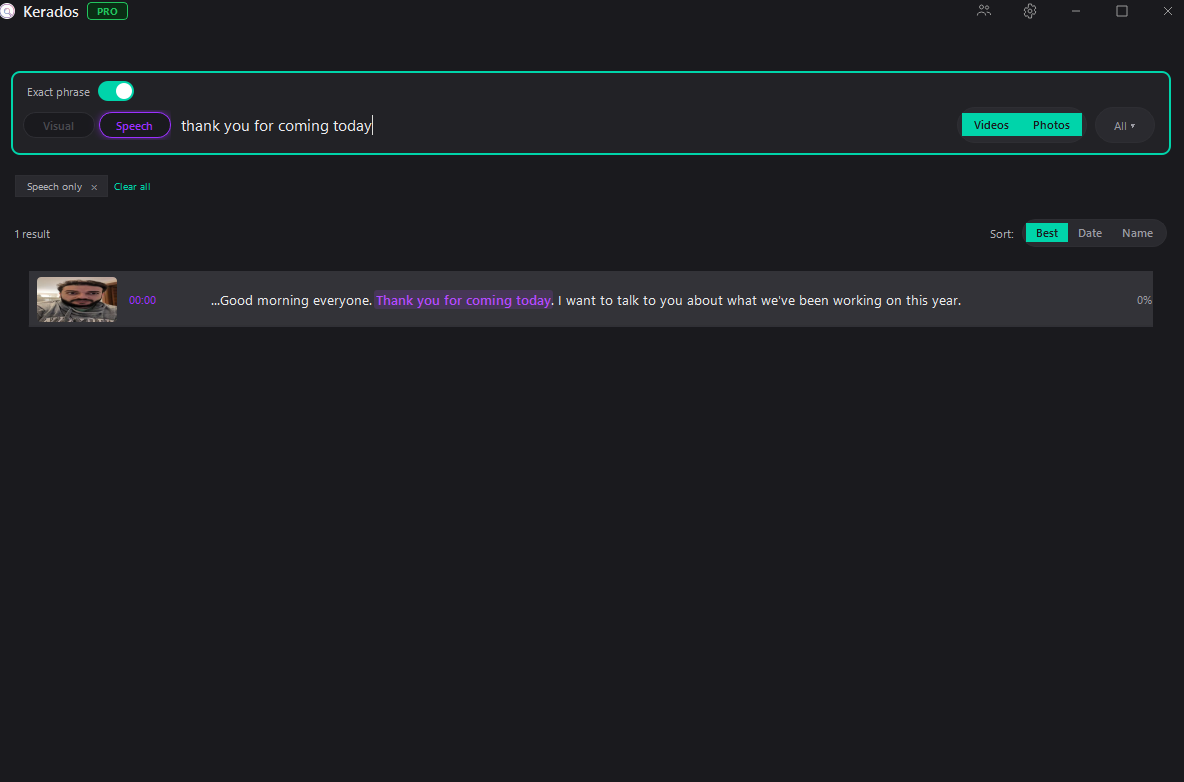Open the people/accounts icon
This screenshot has width=1184, height=782.
pos(984,11)
